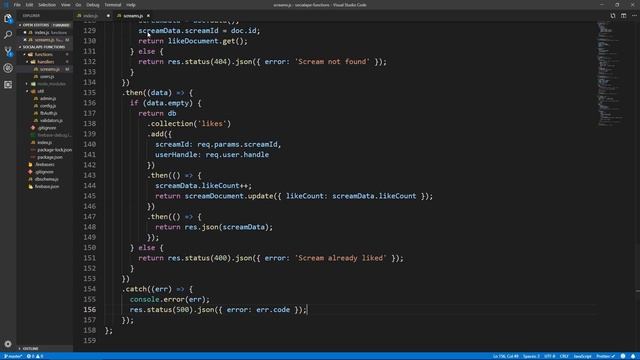
Task: Click UTF-8 encoding in status bar
Action: point(549,356)
